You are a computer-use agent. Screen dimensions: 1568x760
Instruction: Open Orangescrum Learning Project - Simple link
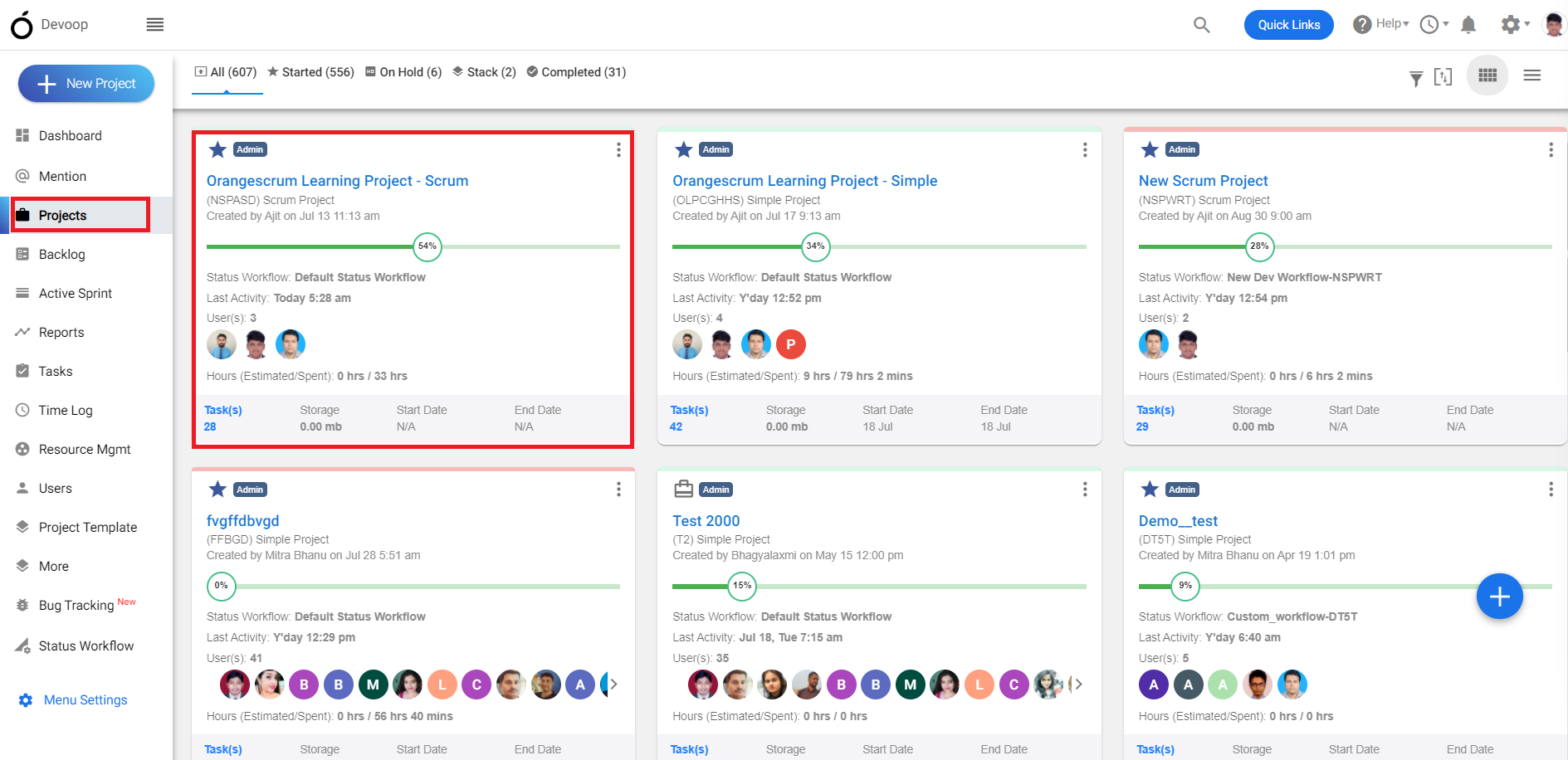pos(804,181)
